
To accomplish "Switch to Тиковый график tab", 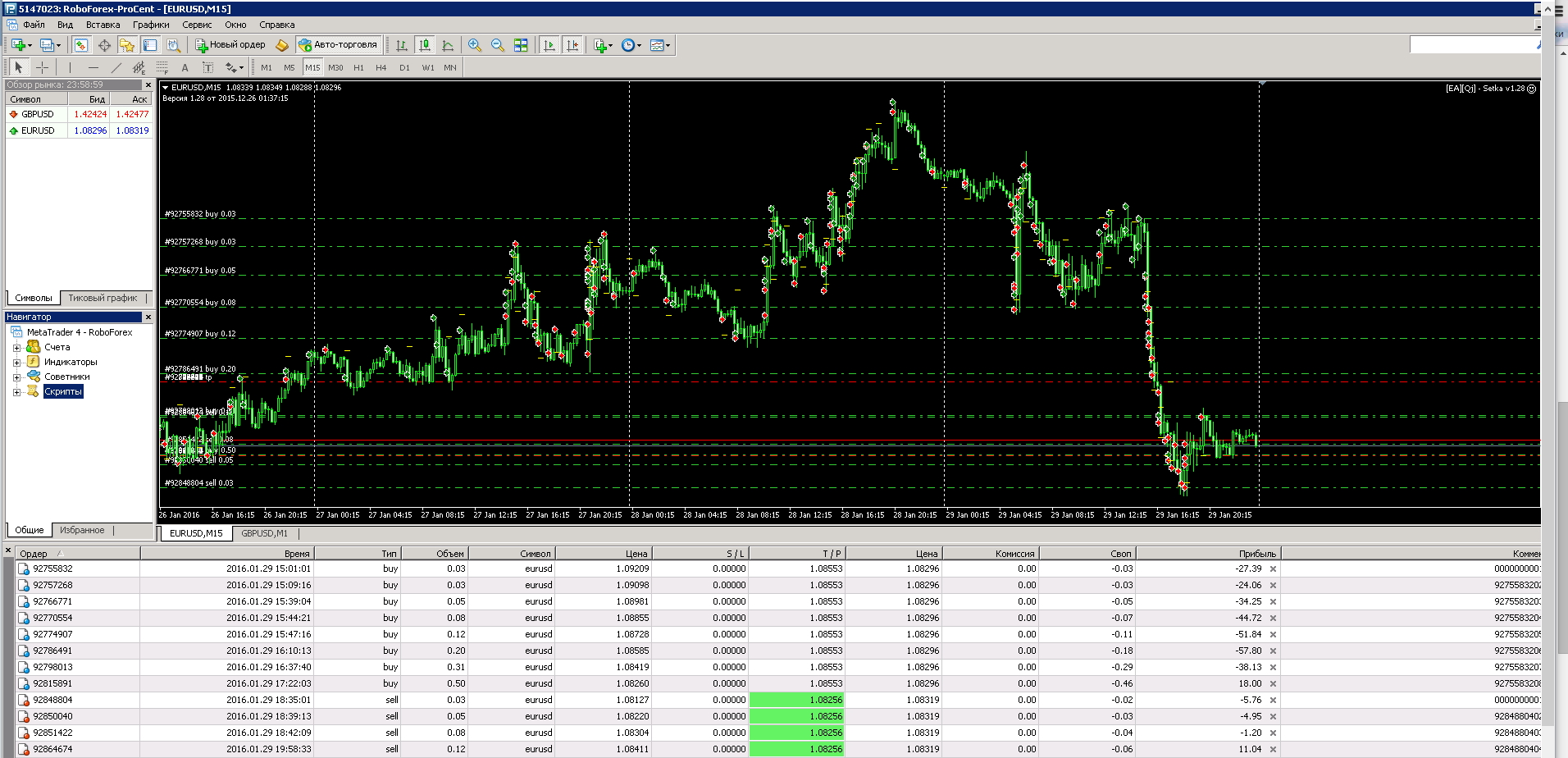I will (x=103, y=298).
